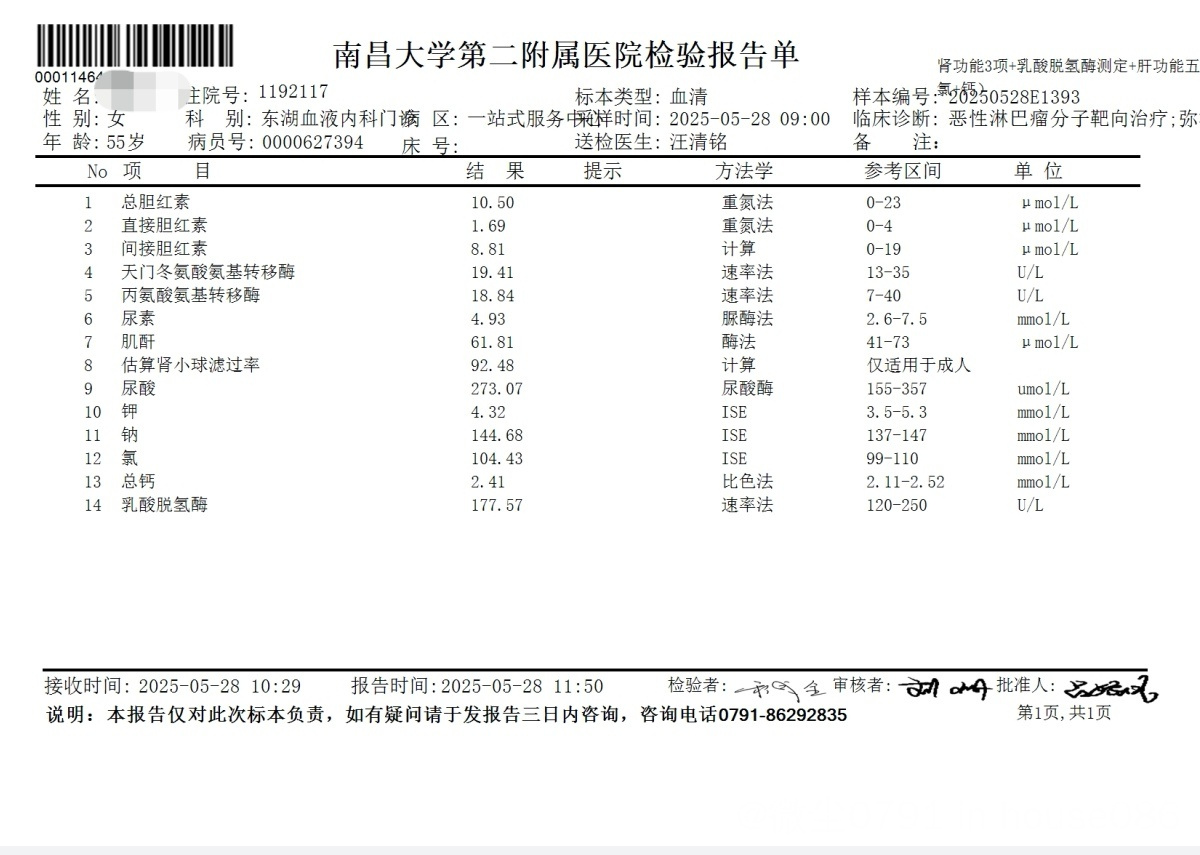Select the 钠 result "144.68"
The width and height of the screenshot is (1200, 855).
click(497, 435)
